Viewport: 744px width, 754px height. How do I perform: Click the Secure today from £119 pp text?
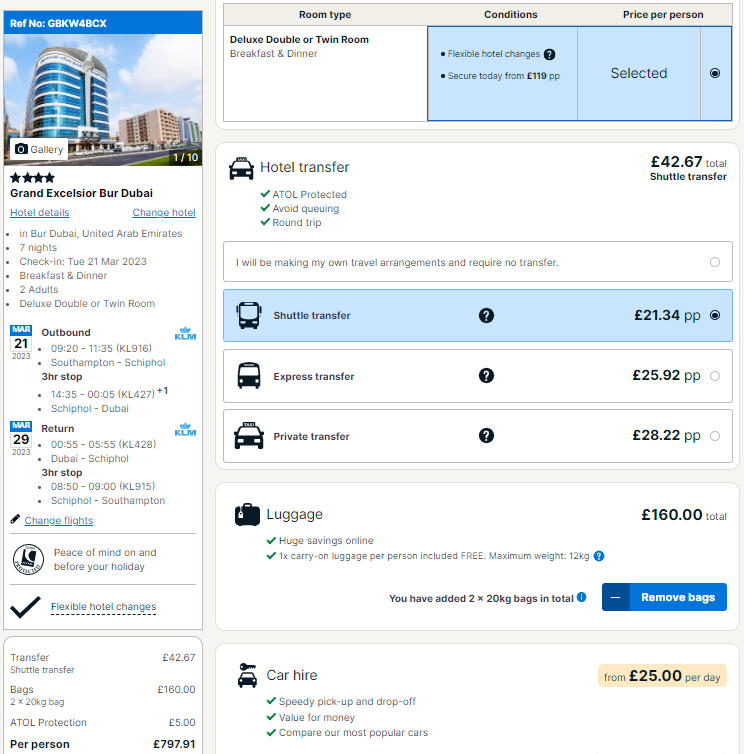(x=504, y=76)
